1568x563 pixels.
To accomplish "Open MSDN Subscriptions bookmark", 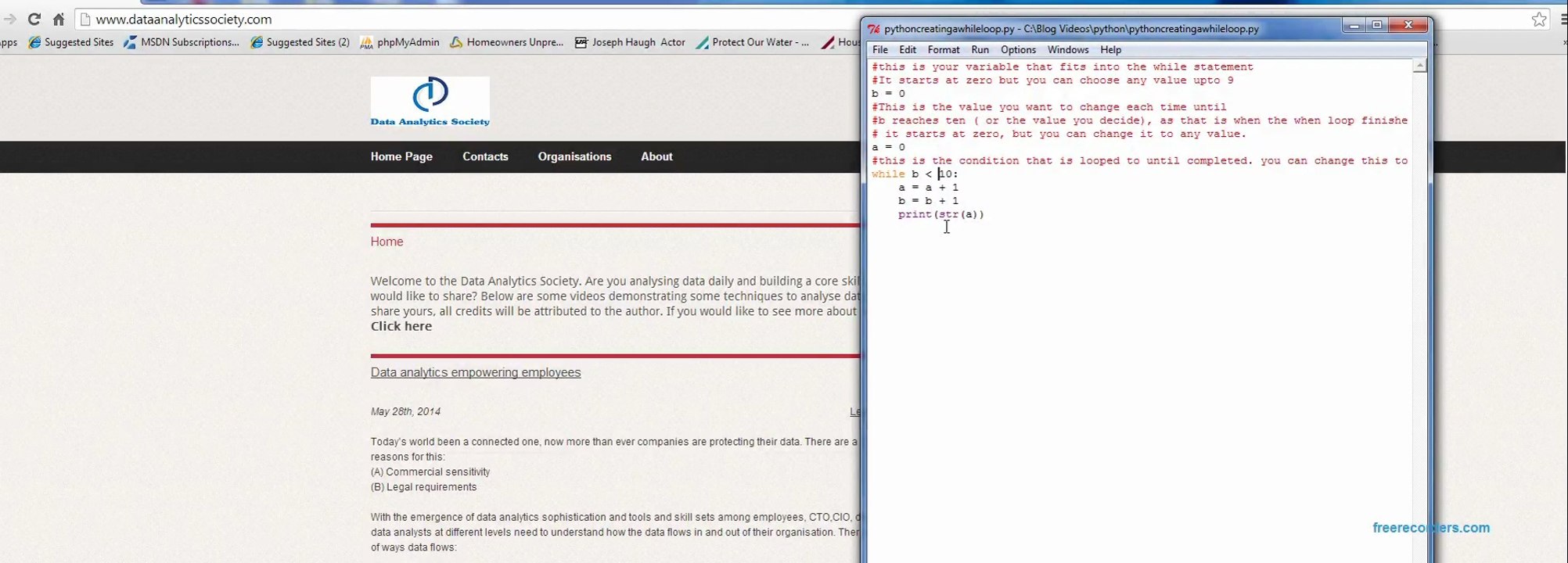I will pos(182,42).
